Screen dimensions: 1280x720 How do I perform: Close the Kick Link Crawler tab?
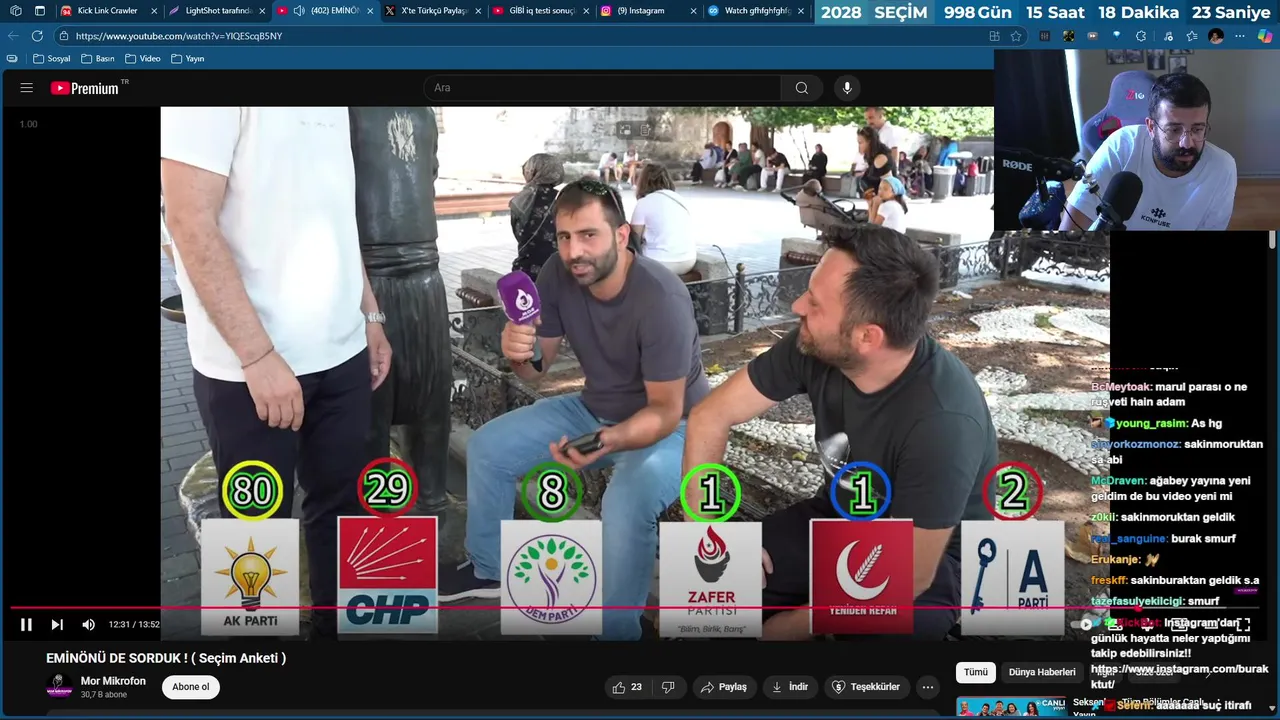click(154, 11)
